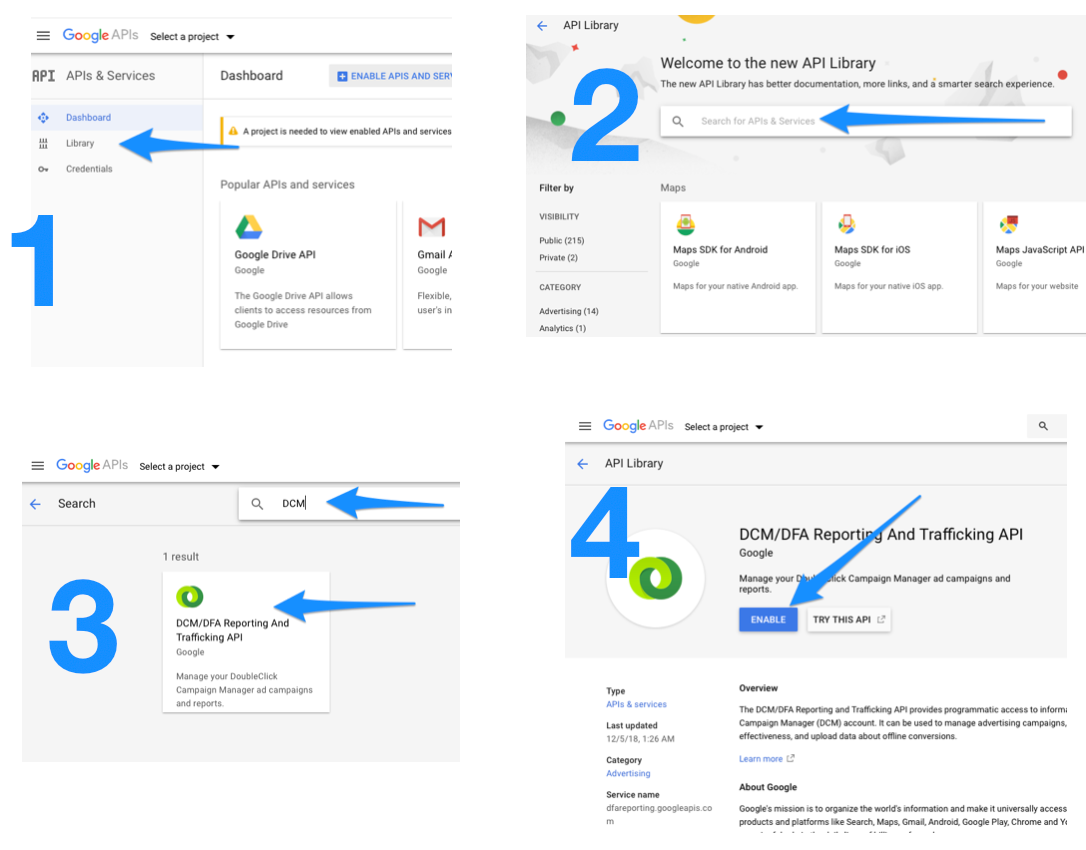The width and height of the screenshot is (1086, 850).
Task: Open the Maps SDK for iOS card
Action: [897, 265]
